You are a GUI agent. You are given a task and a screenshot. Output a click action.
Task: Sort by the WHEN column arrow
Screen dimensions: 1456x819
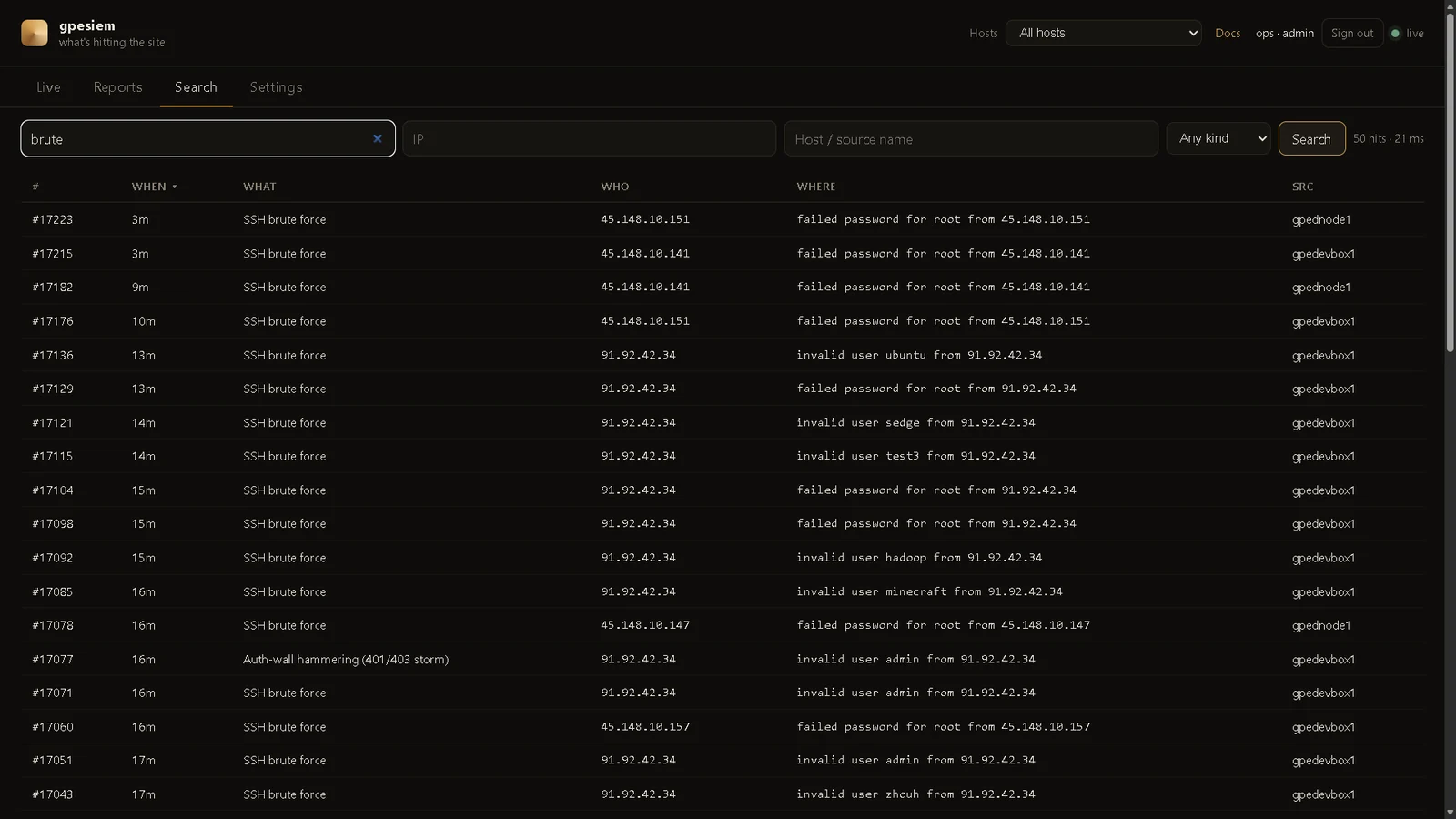pos(175,187)
